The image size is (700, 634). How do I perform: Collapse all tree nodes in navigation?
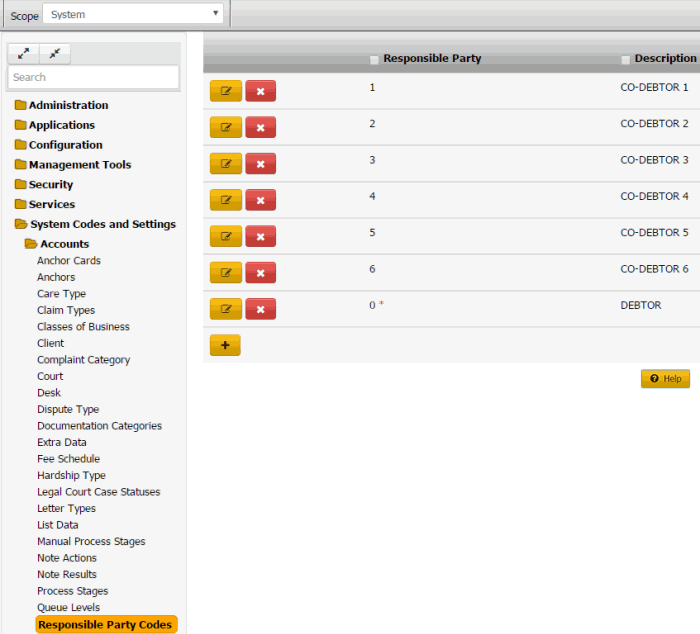(x=54, y=54)
